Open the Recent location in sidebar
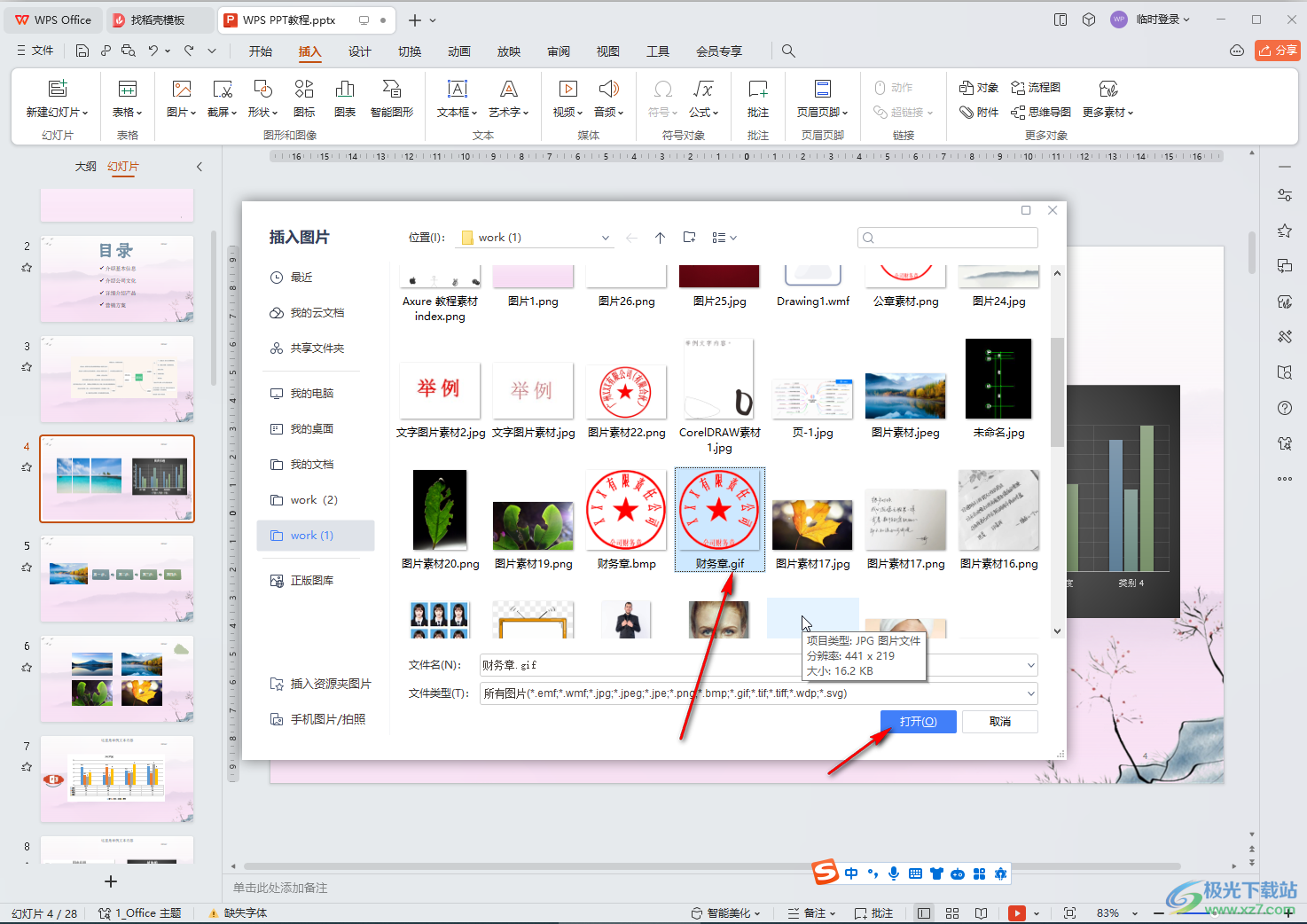Image resolution: width=1307 pixels, height=924 pixels. pos(292,278)
